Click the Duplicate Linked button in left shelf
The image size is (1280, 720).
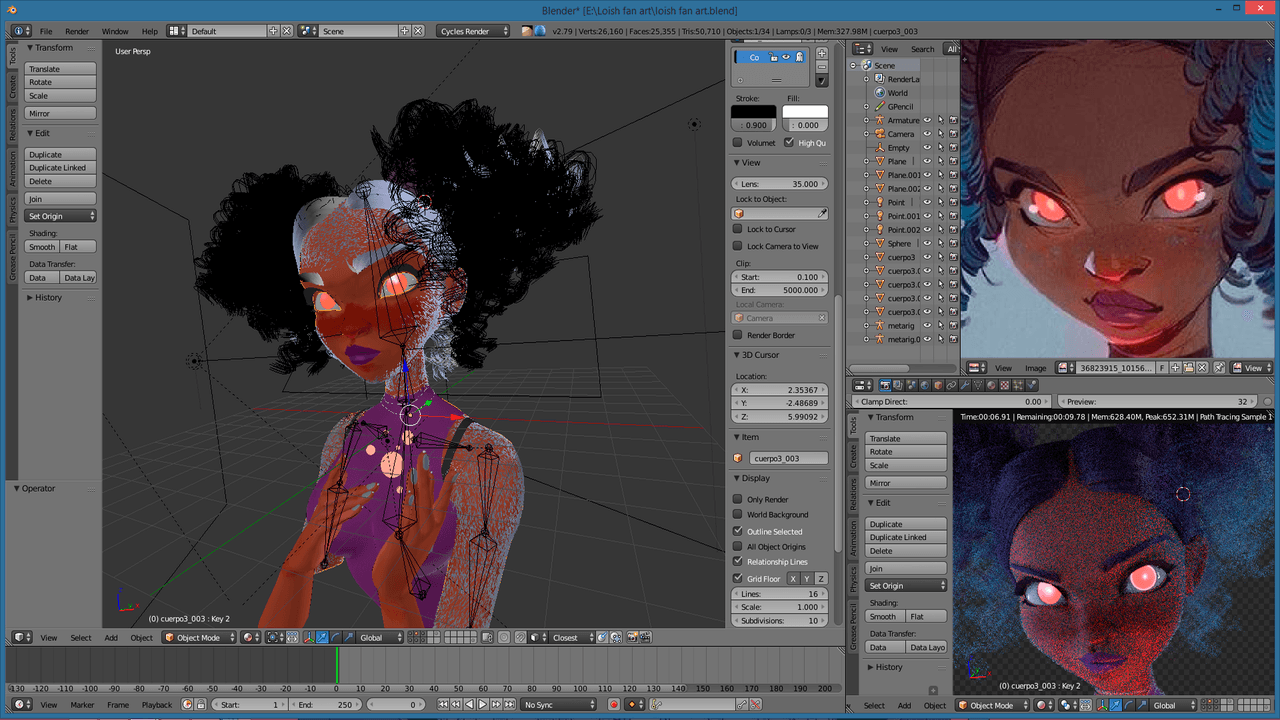(x=61, y=168)
